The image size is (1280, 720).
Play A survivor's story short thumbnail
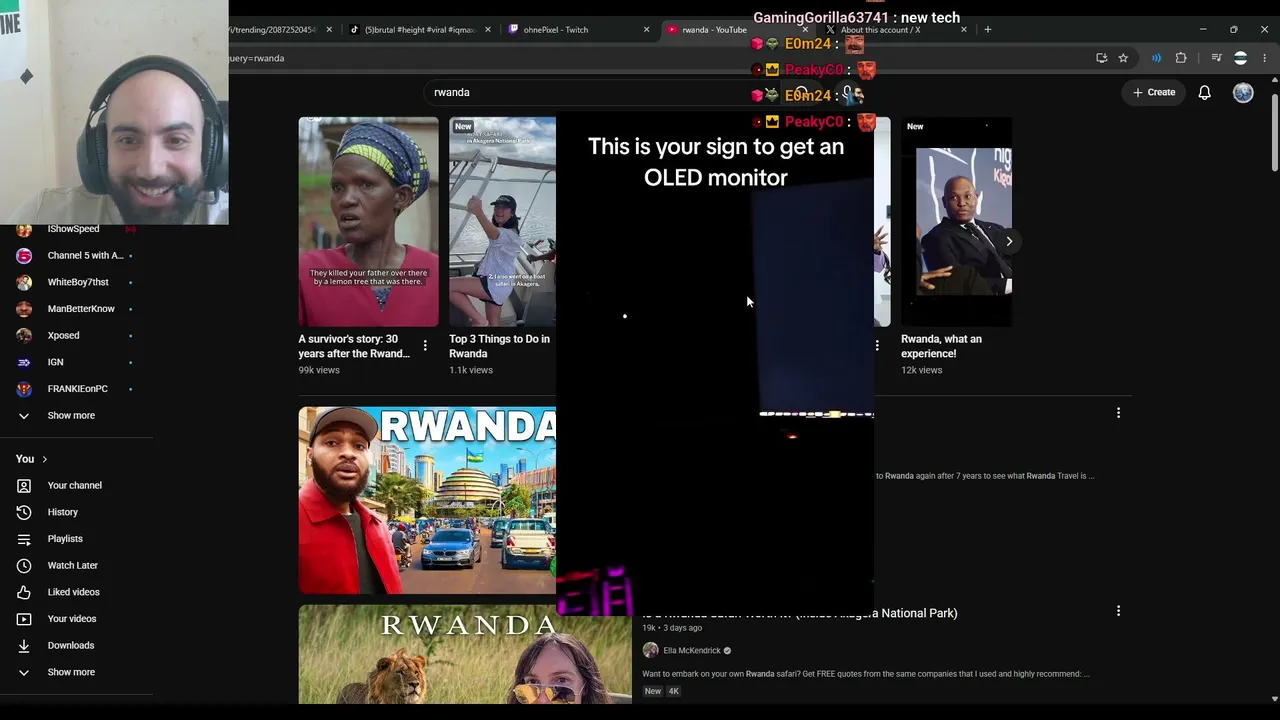click(x=368, y=222)
